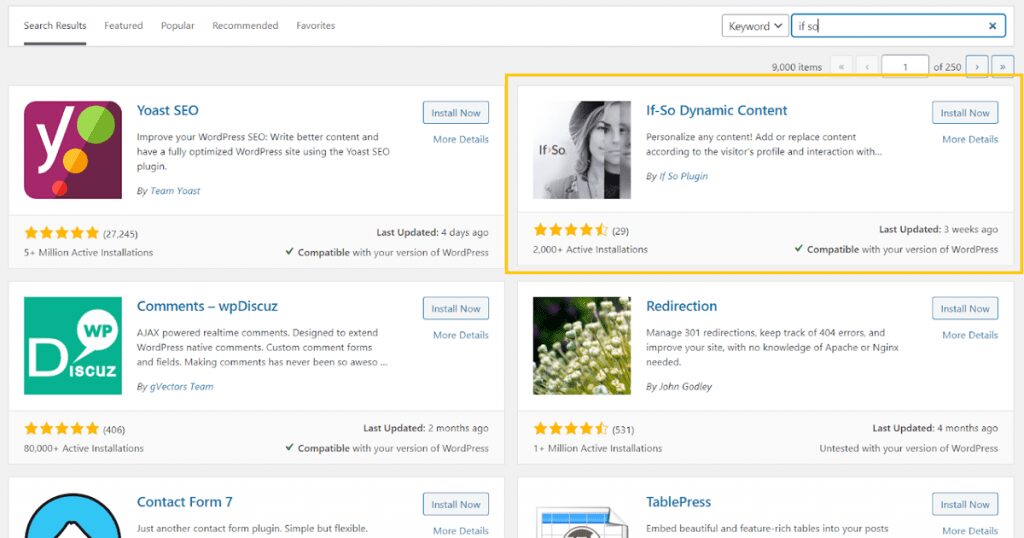1024x538 pixels.
Task: Open the Yoast SEO title link
Action: (x=168, y=110)
